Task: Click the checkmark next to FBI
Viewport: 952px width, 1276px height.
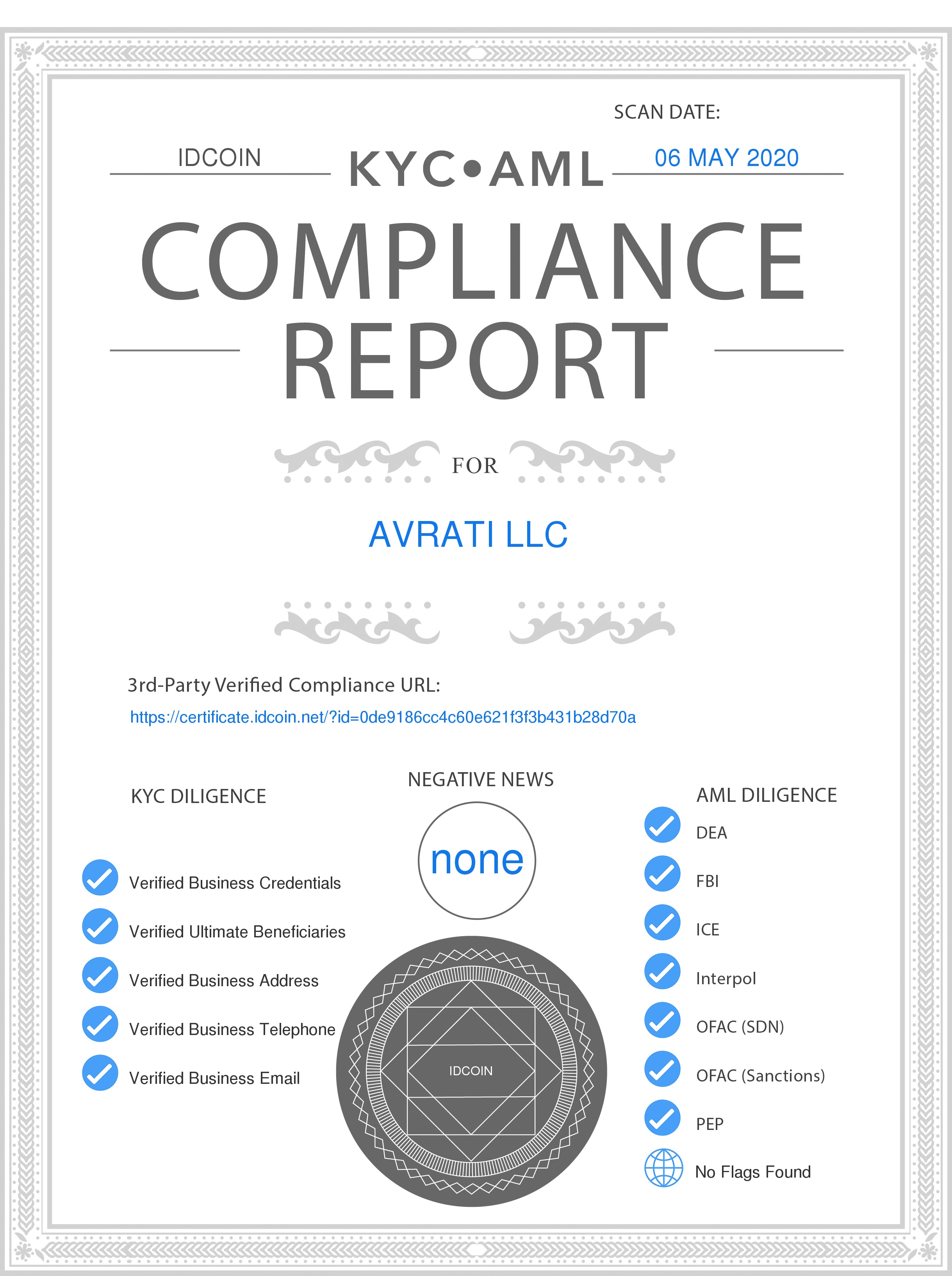Action: pos(662,874)
